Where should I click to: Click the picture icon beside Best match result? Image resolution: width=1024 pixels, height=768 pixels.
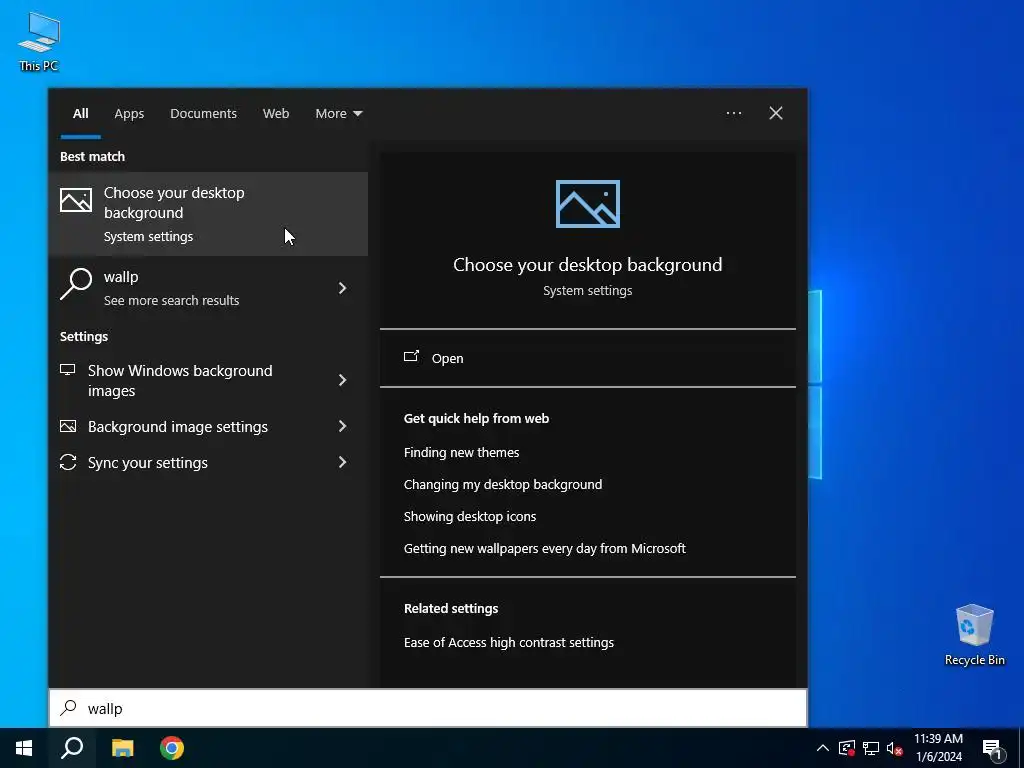76,200
